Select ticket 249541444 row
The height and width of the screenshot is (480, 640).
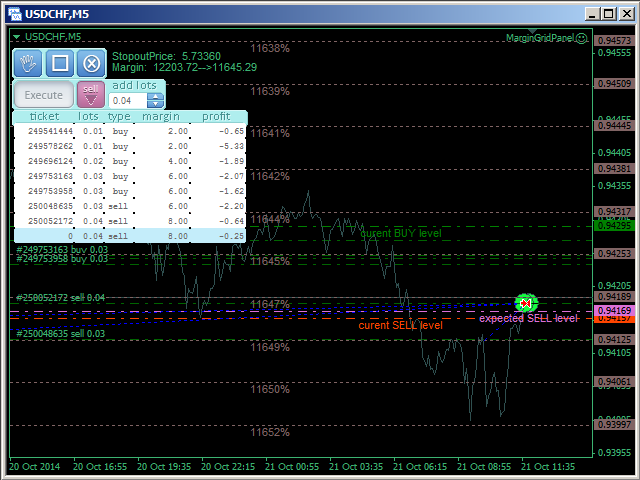pos(130,131)
